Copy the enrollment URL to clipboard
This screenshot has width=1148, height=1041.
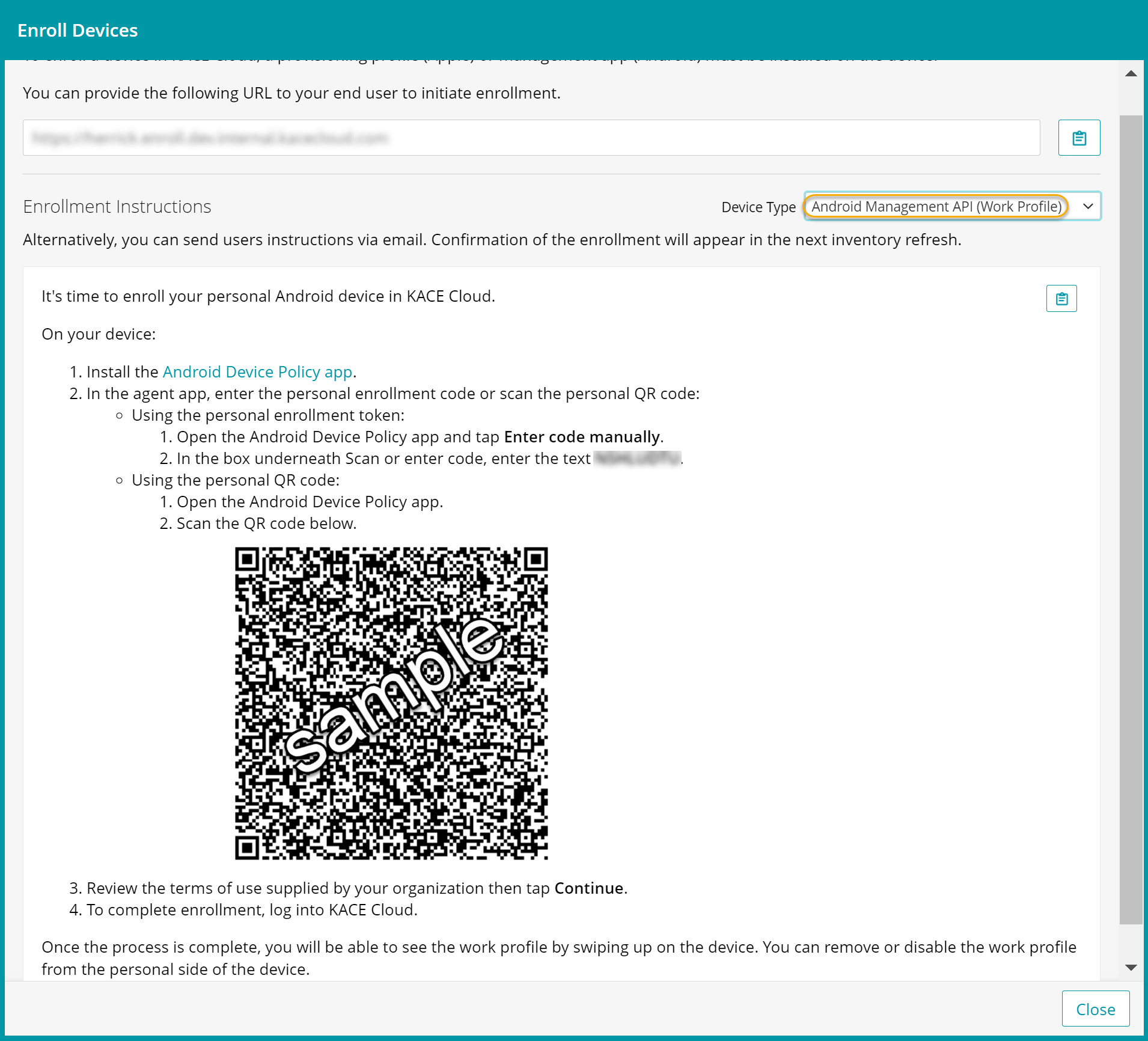pyautogui.click(x=1079, y=138)
